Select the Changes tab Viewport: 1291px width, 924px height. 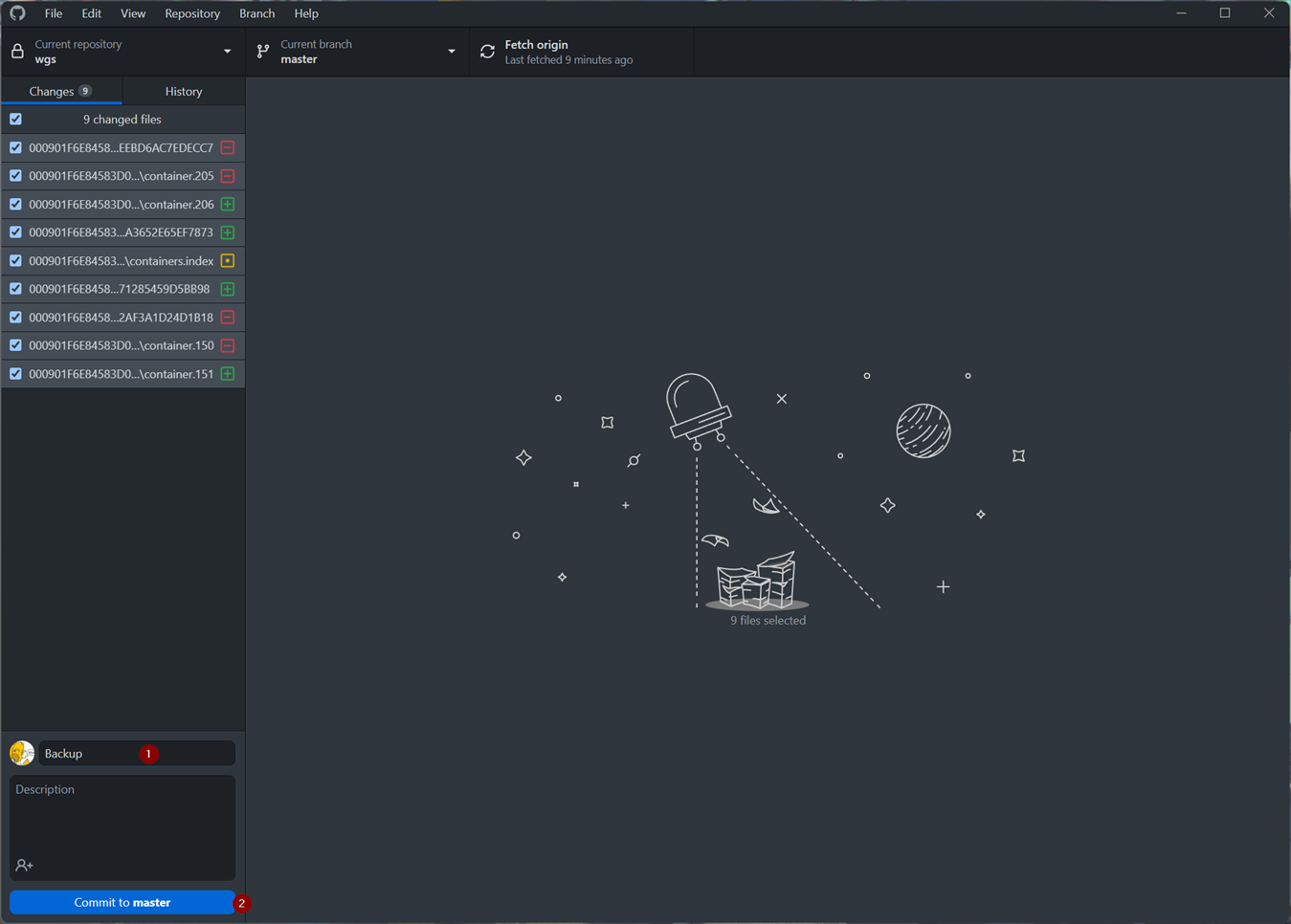point(61,92)
